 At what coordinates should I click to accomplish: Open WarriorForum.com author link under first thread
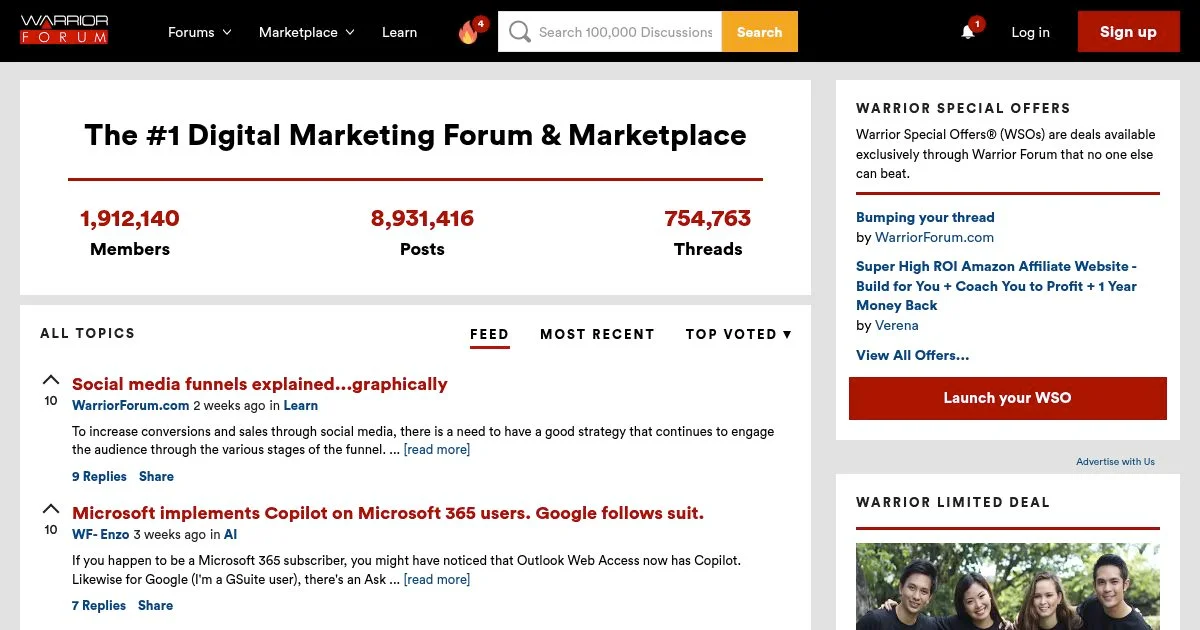pyautogui.click(x=131, y=406)
